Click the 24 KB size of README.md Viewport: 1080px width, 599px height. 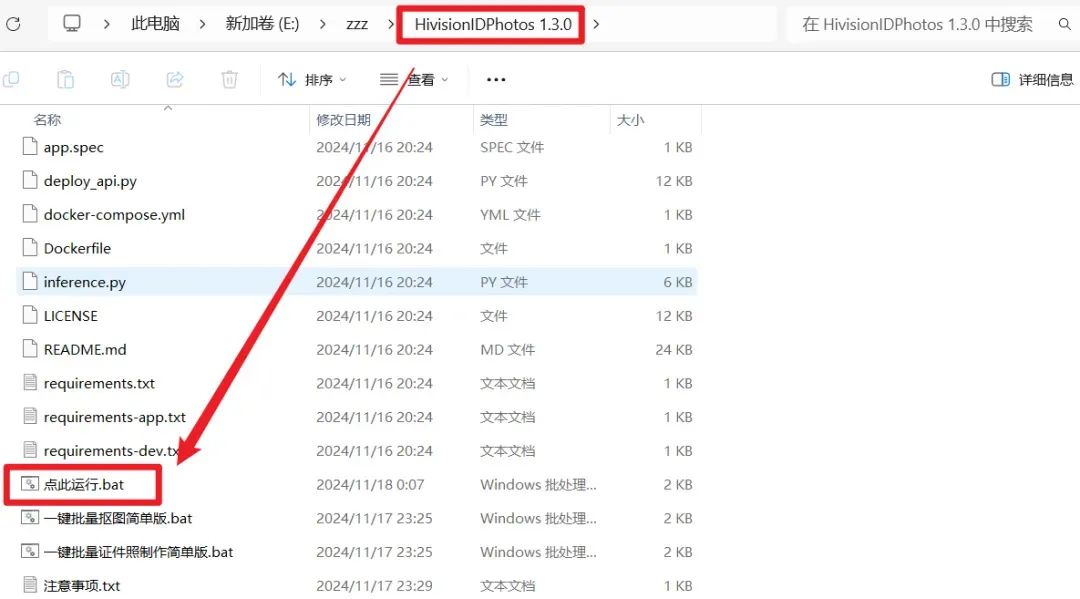click(674, 350)
